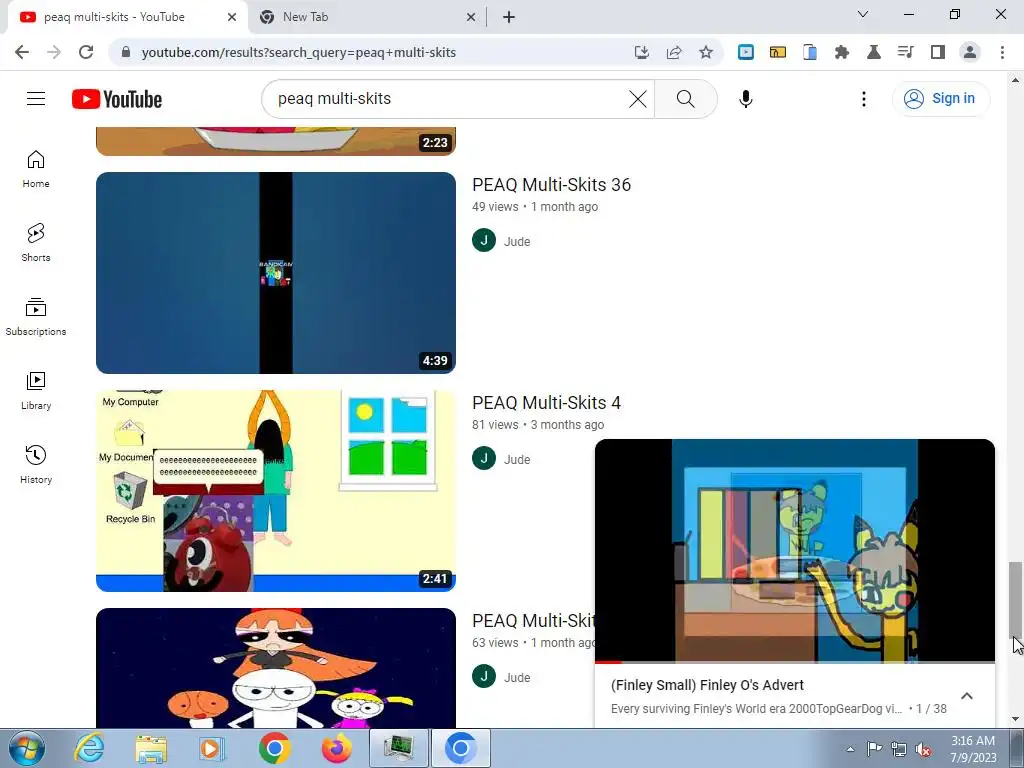Screen dimensions: 1024x768
Task: Share this page from the address bar
Action: (x=674, y=52)
